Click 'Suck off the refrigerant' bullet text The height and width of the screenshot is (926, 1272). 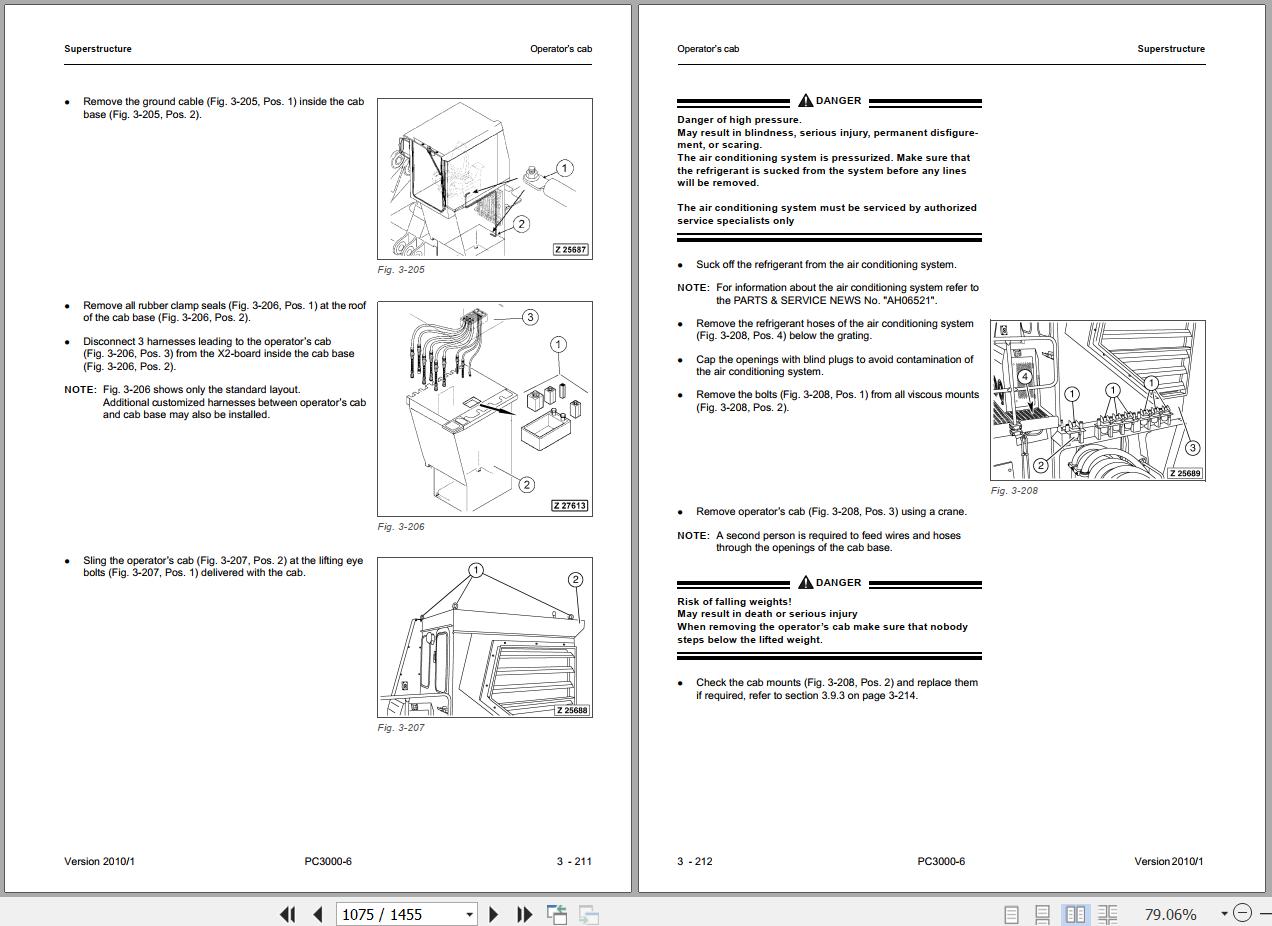tap(826, 265)
